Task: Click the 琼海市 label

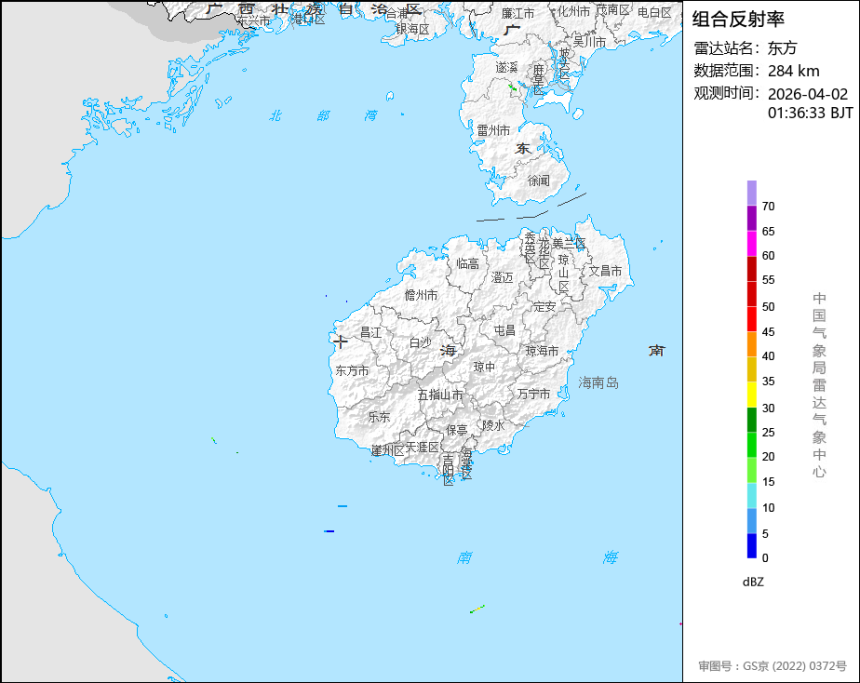Action: point(542,351)
